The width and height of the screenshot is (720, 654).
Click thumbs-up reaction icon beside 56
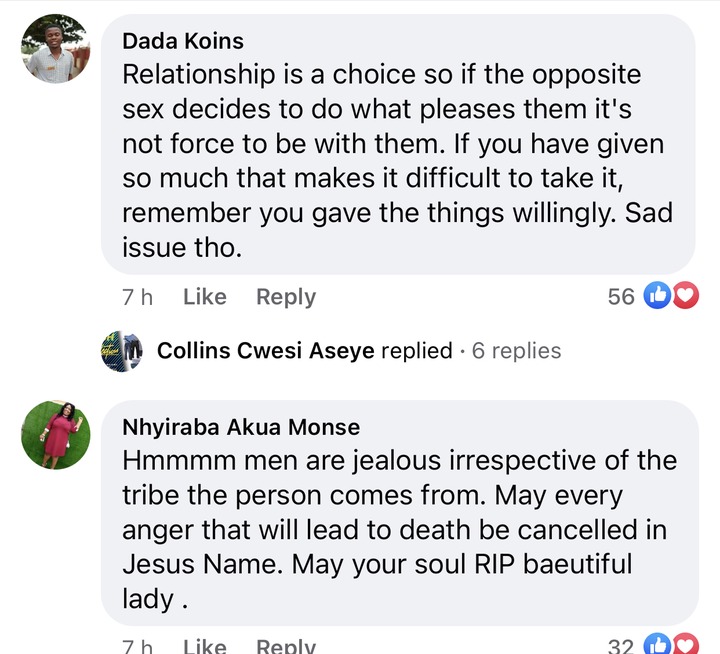657,295
